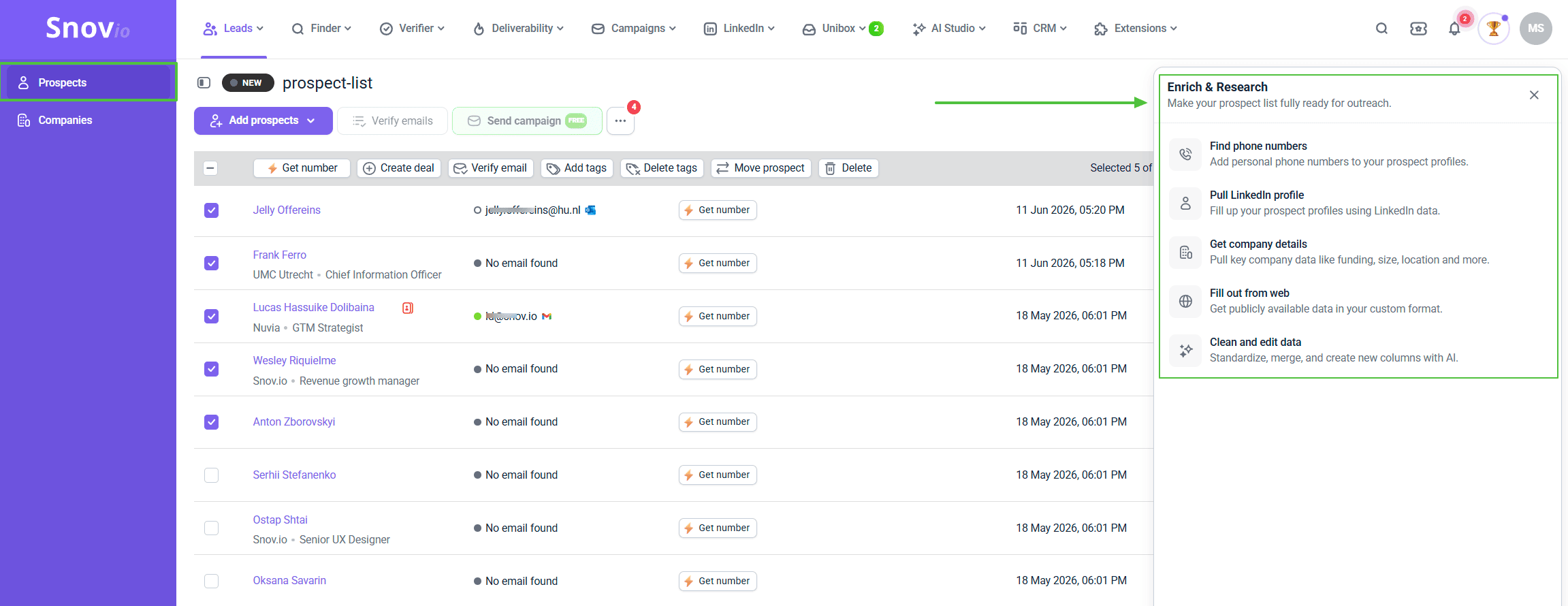Expand the Deliverability dropdown menu
The image size is (1568, 606).
tap(518, 29)
